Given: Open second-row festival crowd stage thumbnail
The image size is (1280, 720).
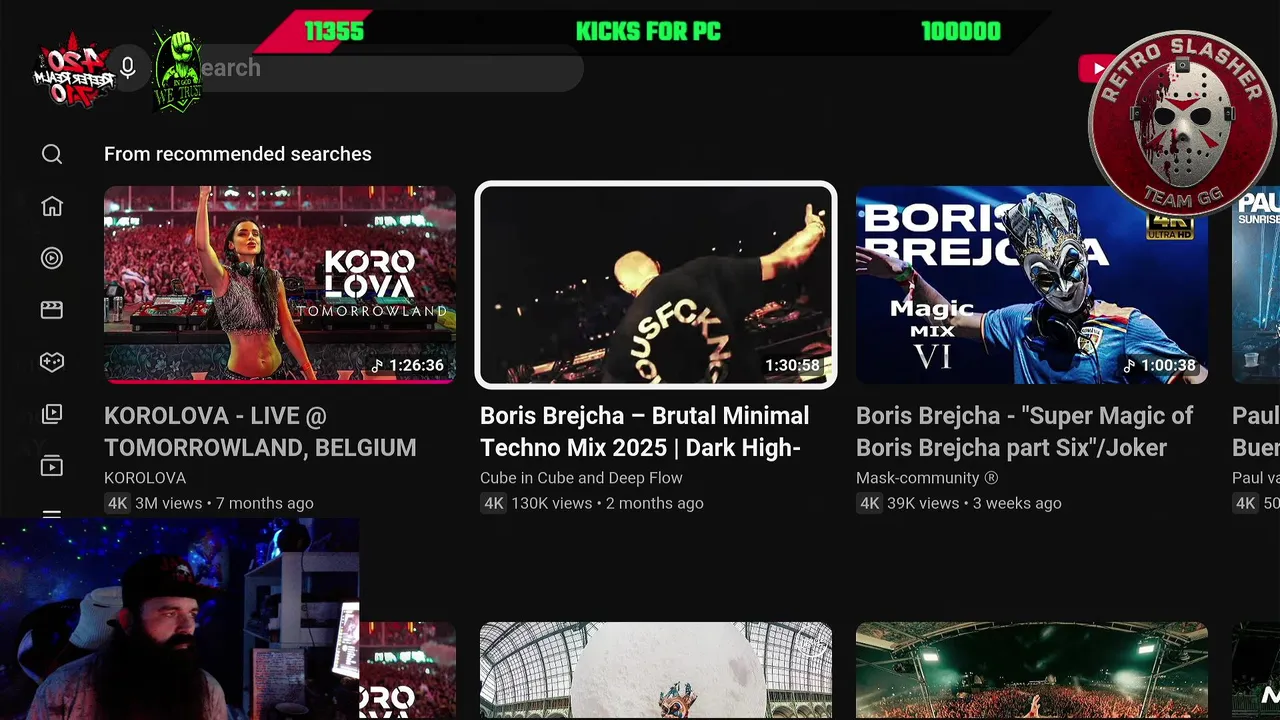Looking at the screenshot, I should 1032,671.
